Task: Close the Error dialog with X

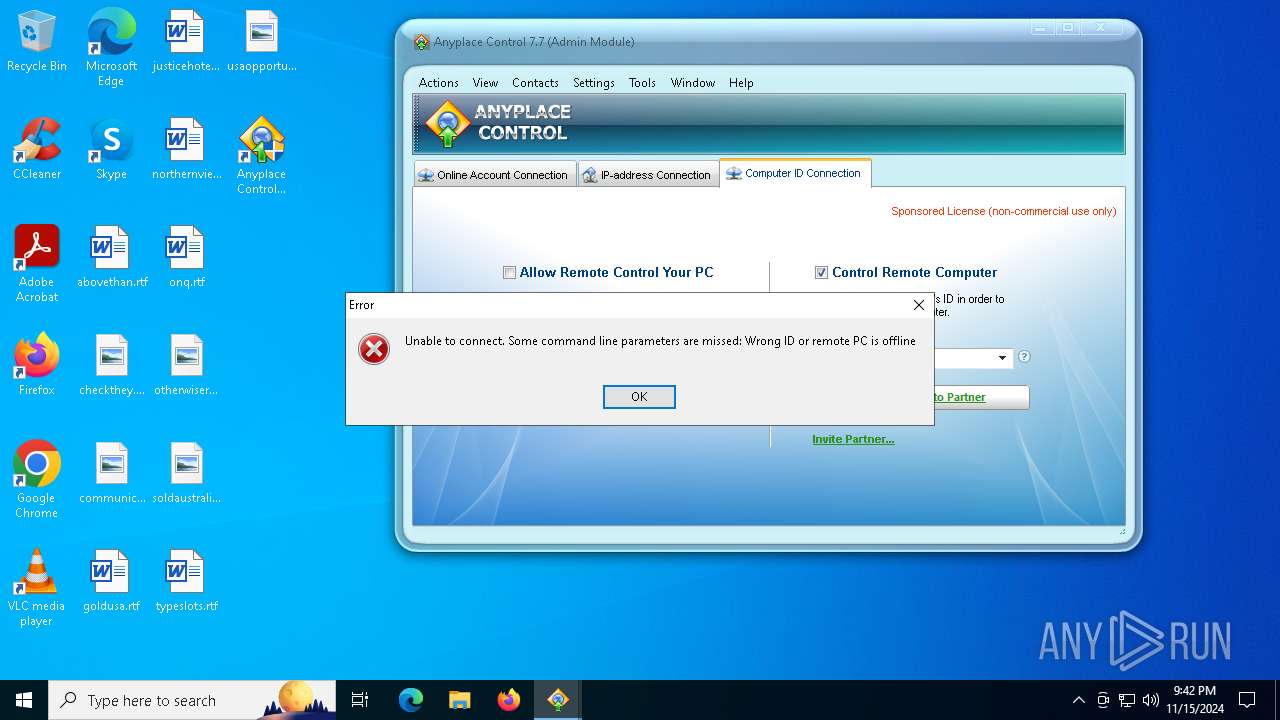Action: [919, 305]
